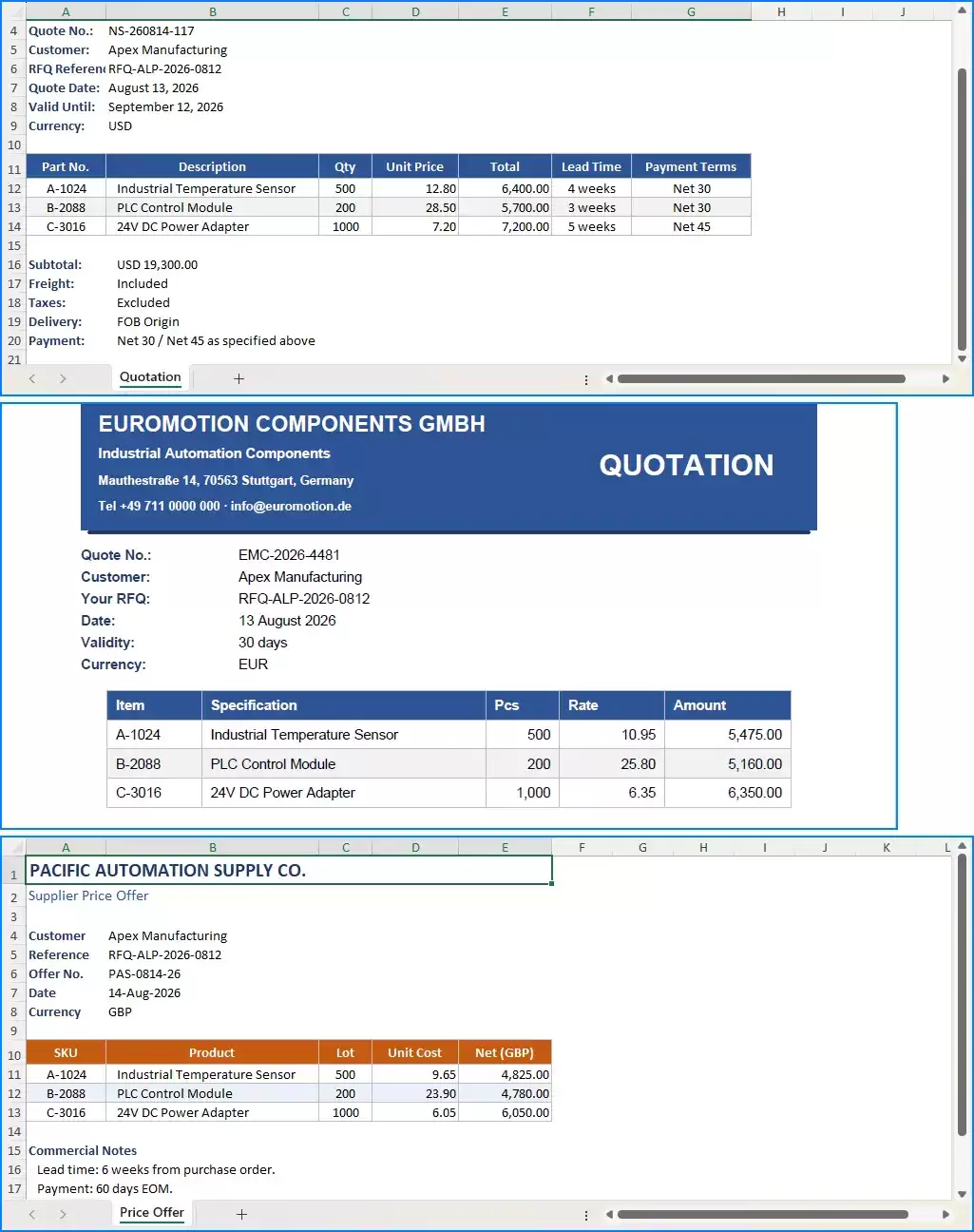Click the EUROMOTION COMPONENTS GMBH heading
Viewport: 974px width, 1232px height.
[292, 424]
